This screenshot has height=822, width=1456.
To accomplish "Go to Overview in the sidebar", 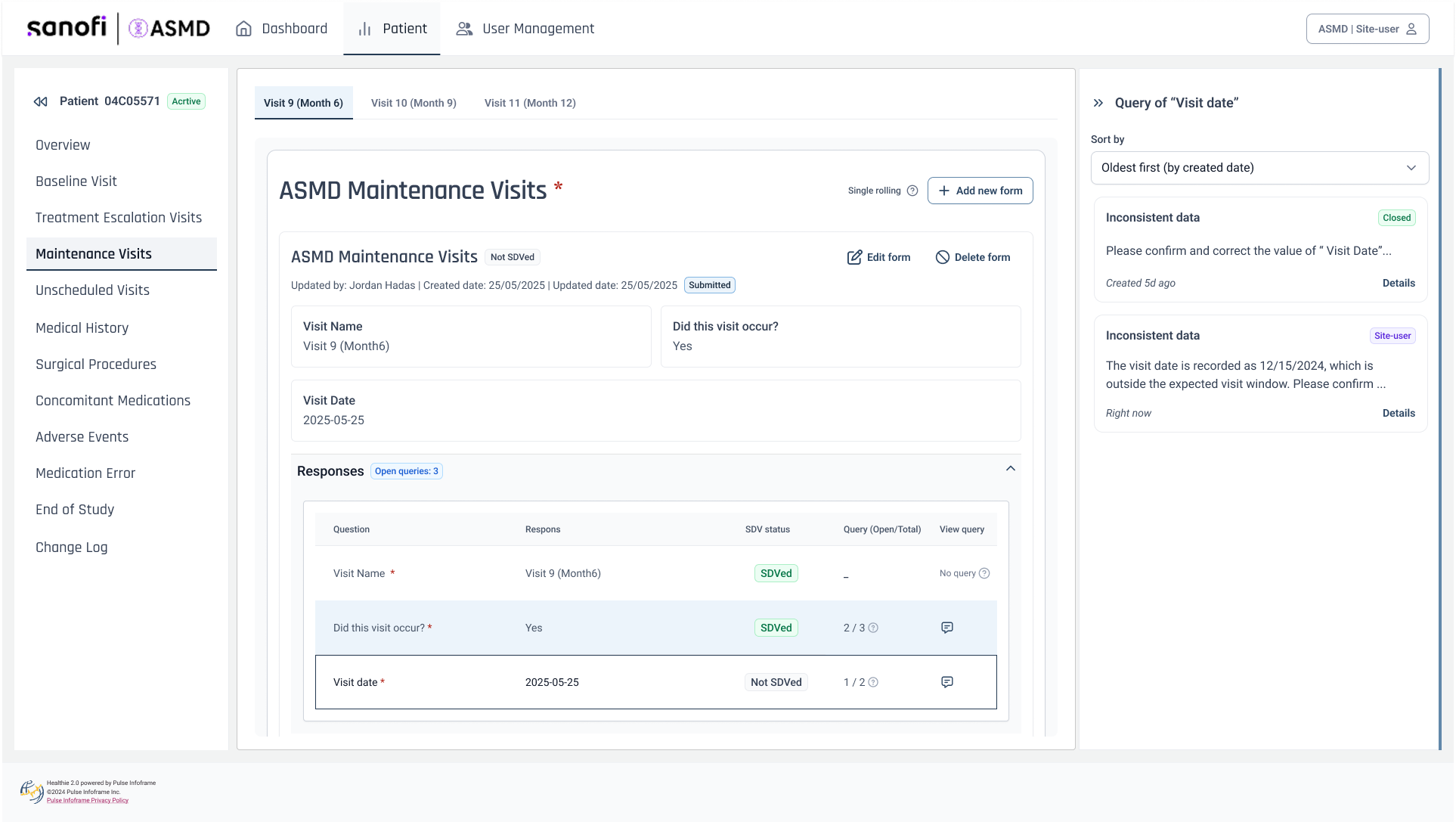I will pos(63,145).
